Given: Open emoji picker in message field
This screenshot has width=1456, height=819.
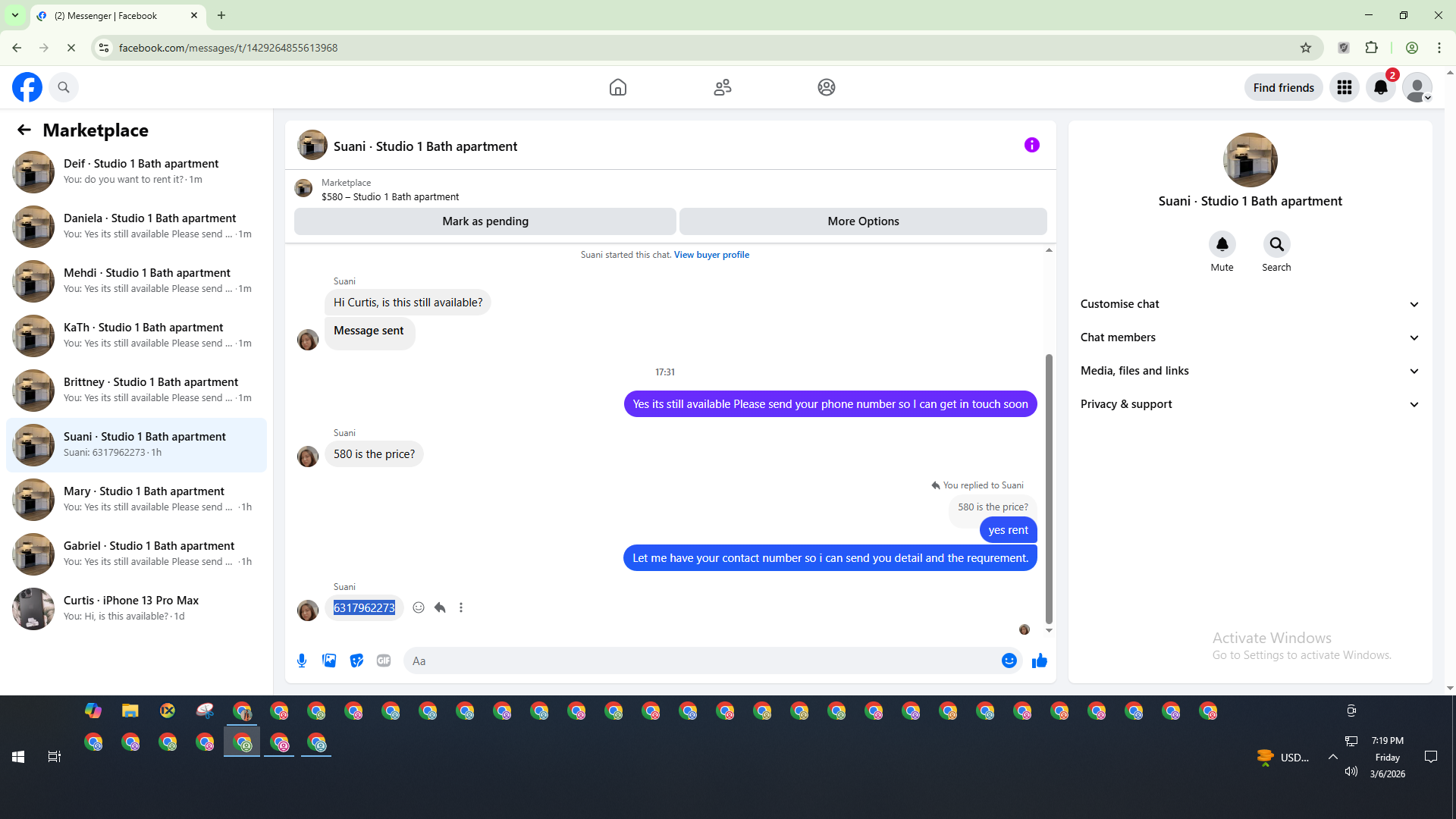Looking at the screenshot, I should (1009, 661).
